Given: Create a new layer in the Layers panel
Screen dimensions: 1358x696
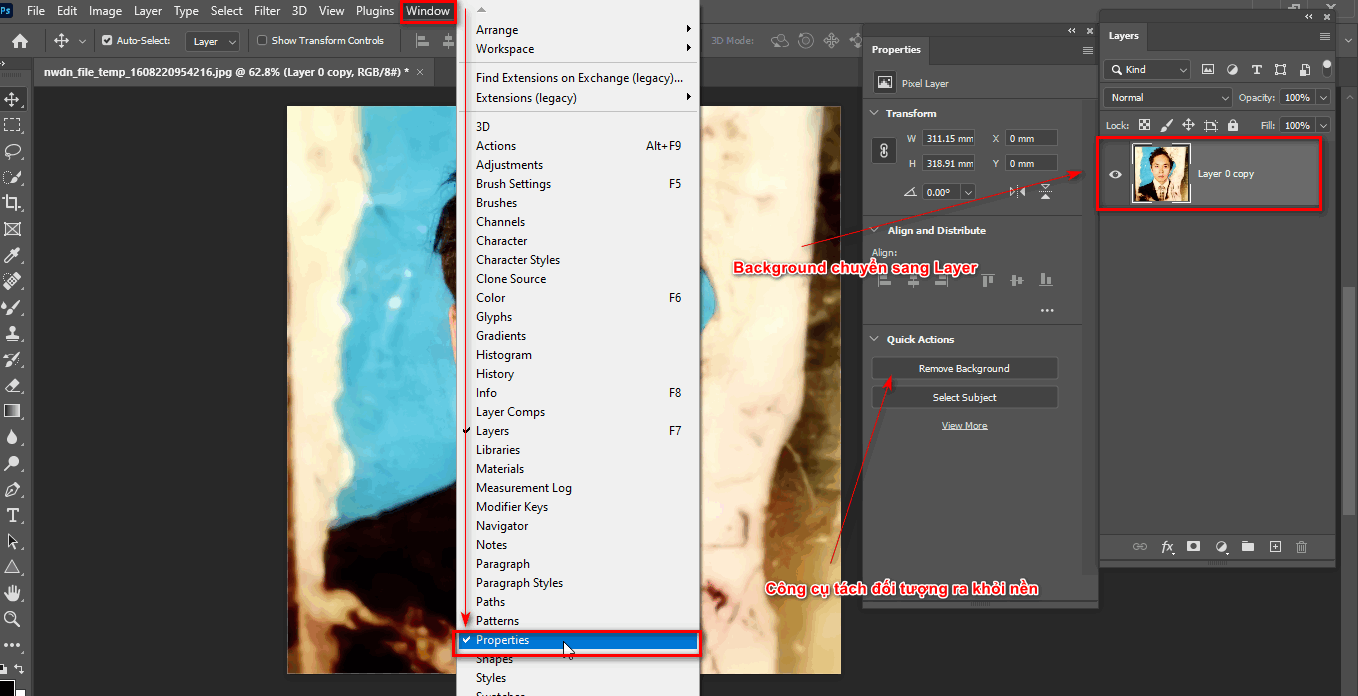Looking at the screenshot, I should [1274, 547].
